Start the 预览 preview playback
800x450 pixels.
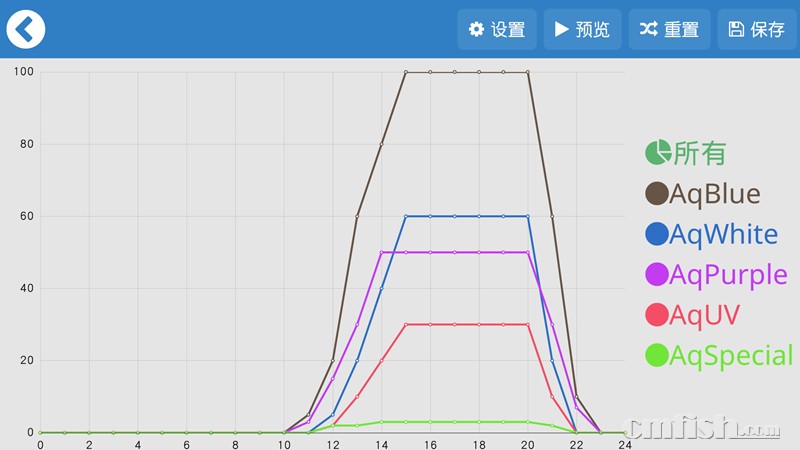(x=582, y=29)
